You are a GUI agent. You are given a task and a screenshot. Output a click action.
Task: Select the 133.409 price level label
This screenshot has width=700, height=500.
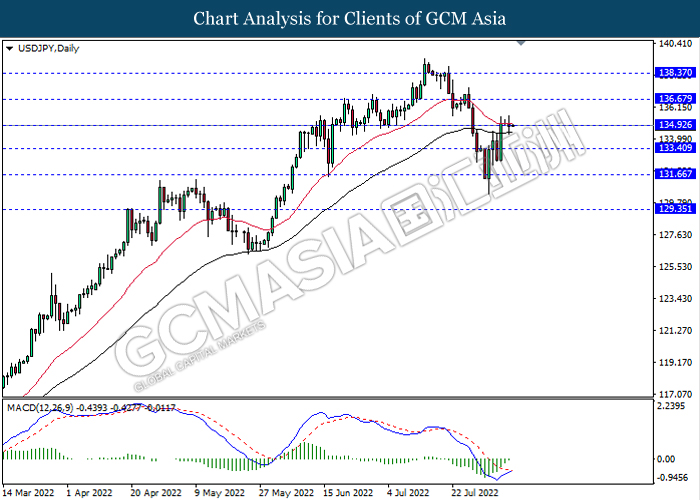click(x=675, y=148)
